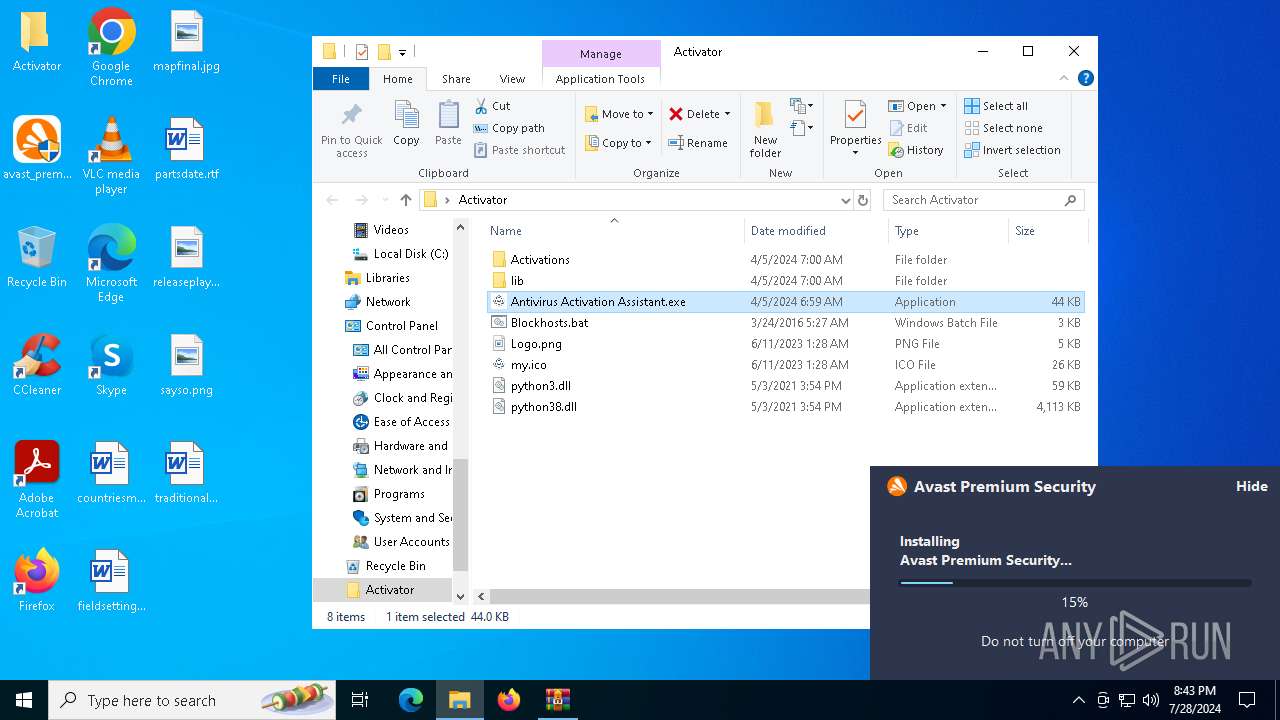Viewport: 1280px width, 720px height.
Task: Create a New folder from ribbon
Action: [765, 129]
